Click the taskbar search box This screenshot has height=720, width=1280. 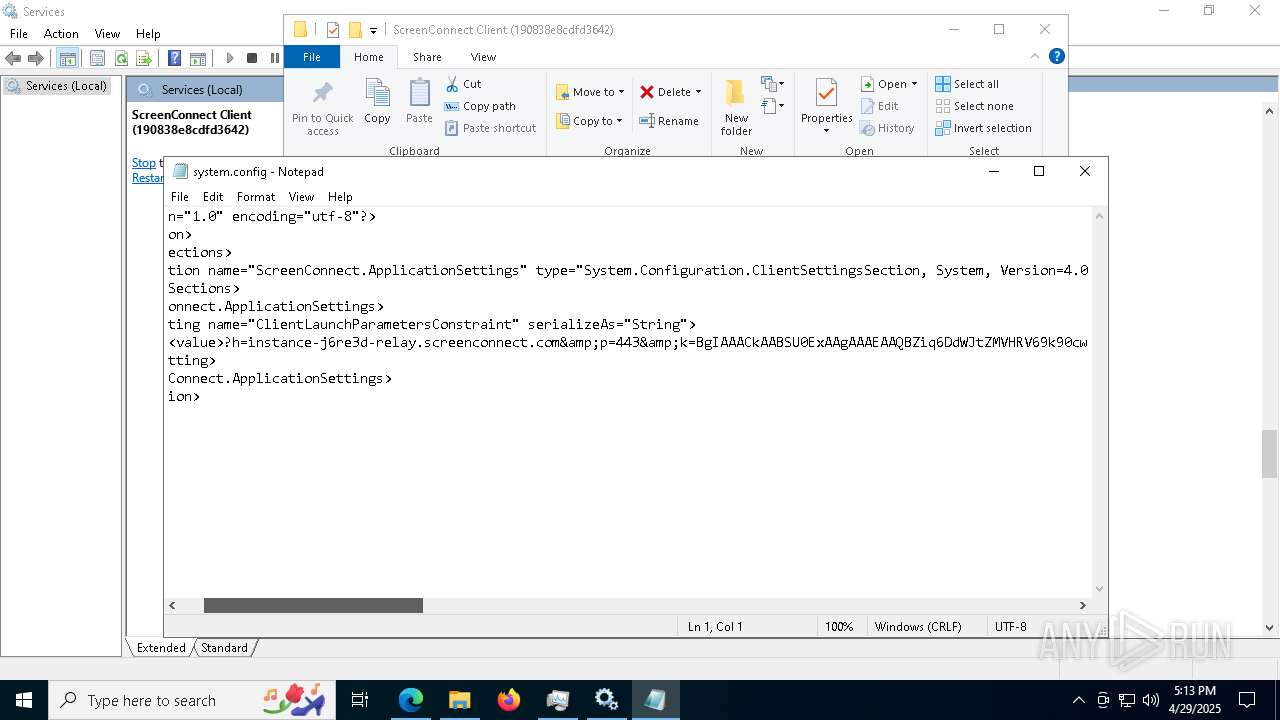pyautogui.click(x=193, y=700)
